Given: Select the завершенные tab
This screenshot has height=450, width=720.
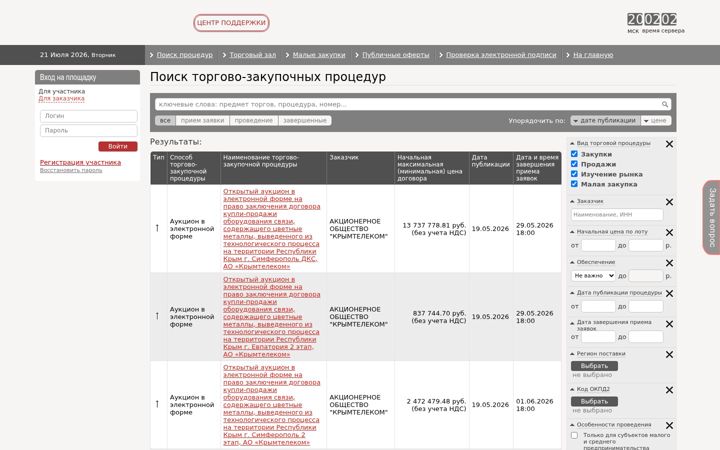Looking at the screenshot, I should (304, 120).
